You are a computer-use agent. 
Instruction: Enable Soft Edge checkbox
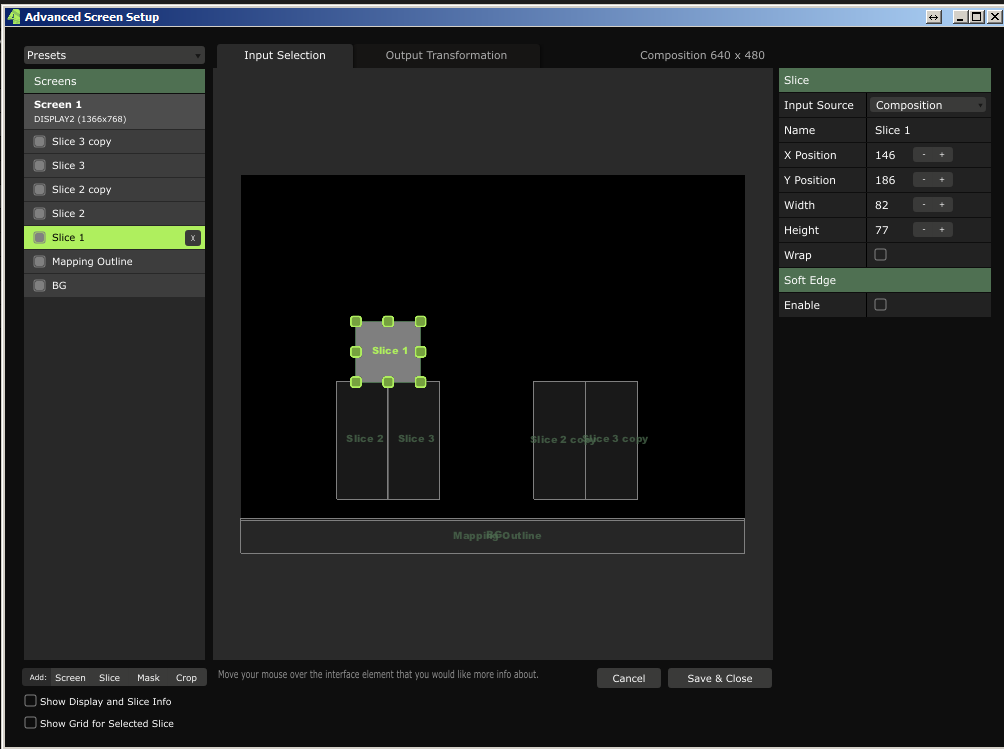coord(880,305)
